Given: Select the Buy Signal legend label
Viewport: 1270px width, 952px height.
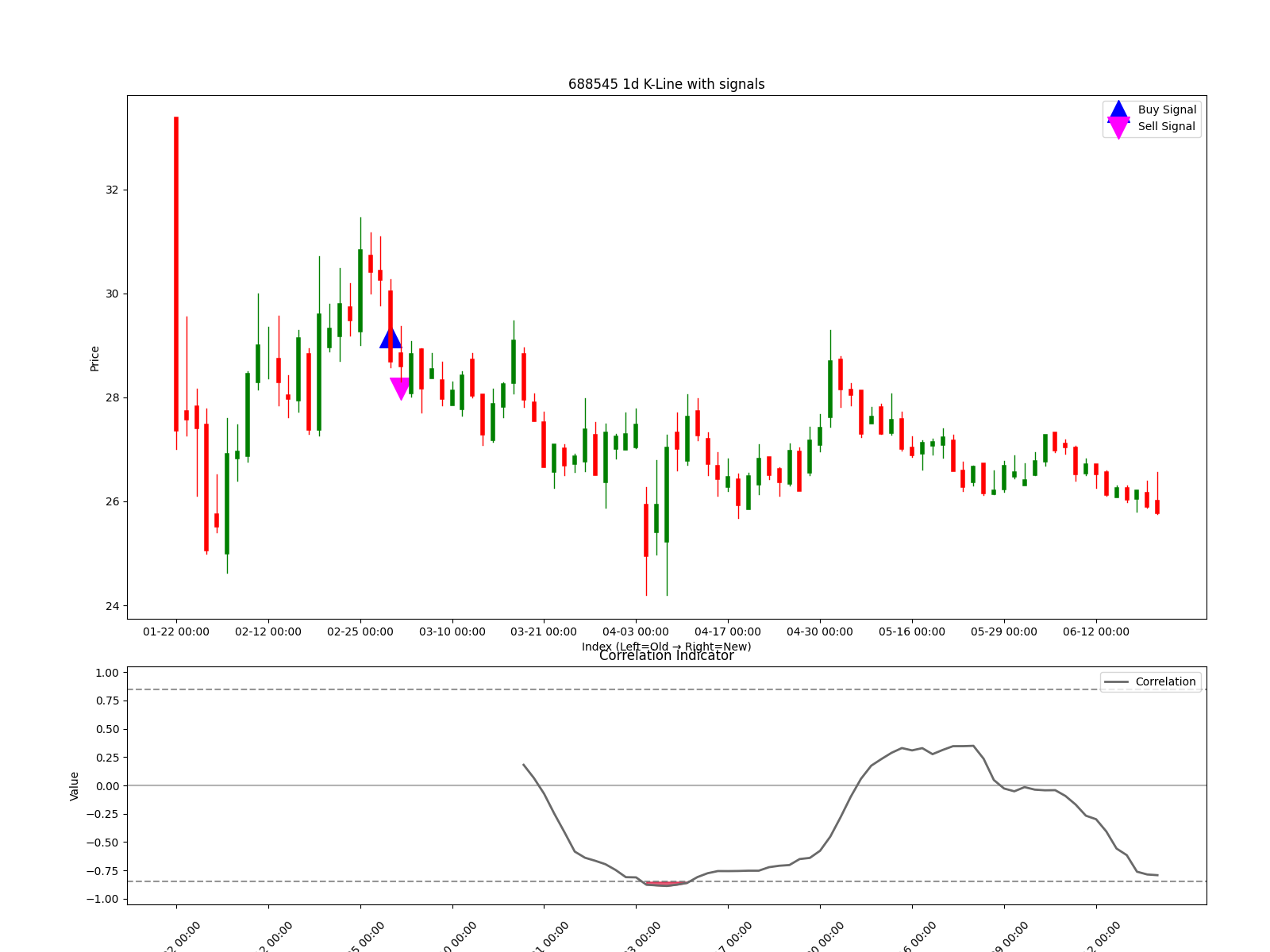Looking at the screenshot, I should [1167, 110].
